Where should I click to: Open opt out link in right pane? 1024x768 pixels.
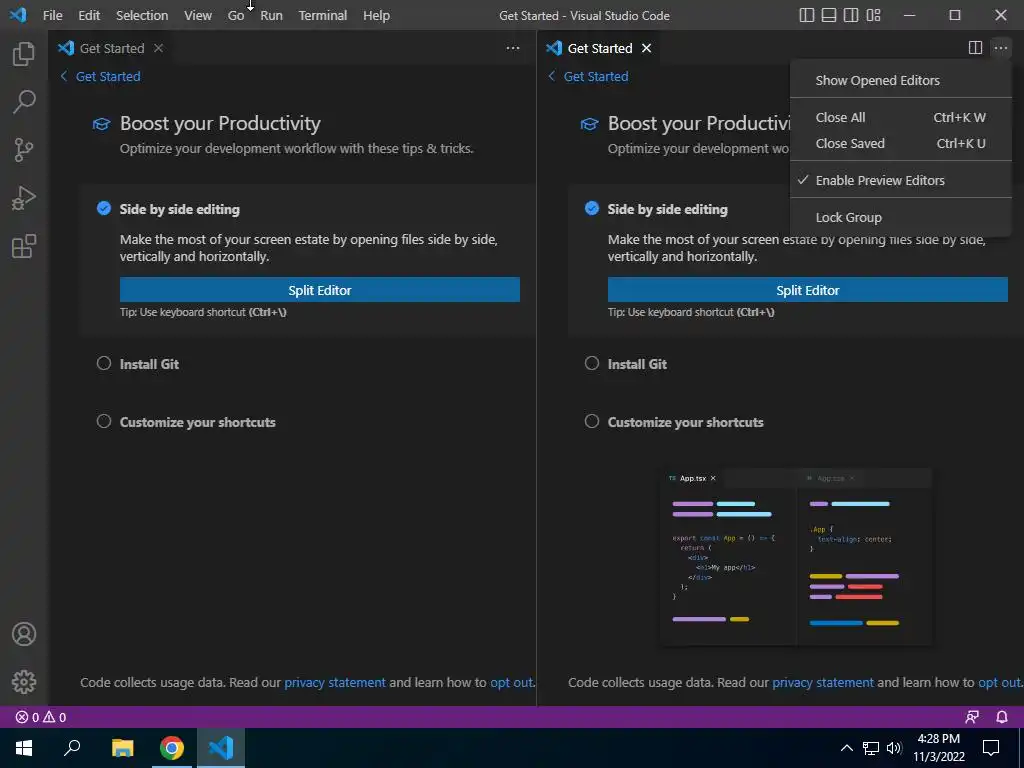coord(999,682)
